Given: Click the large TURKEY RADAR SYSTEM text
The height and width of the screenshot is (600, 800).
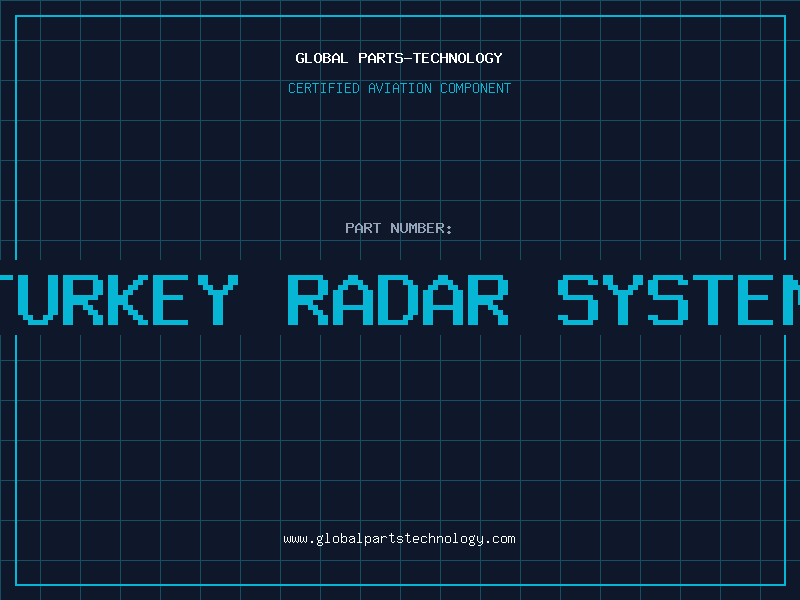Looking at the screenshot, I should [x=400, y=299].
